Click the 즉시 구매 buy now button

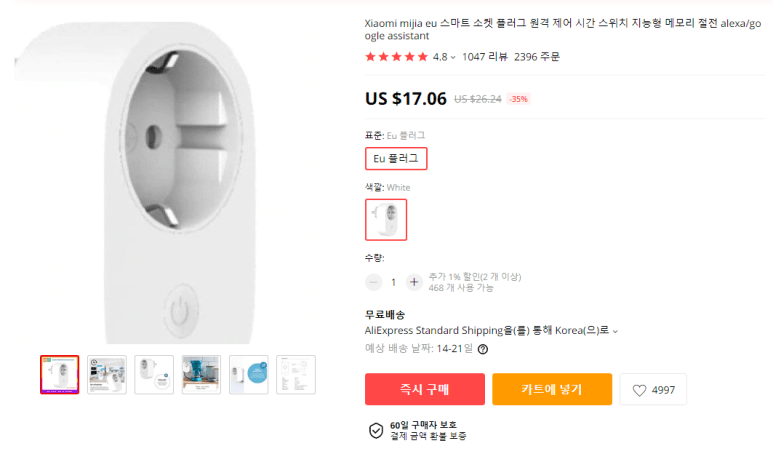click(x=425, y=390)
